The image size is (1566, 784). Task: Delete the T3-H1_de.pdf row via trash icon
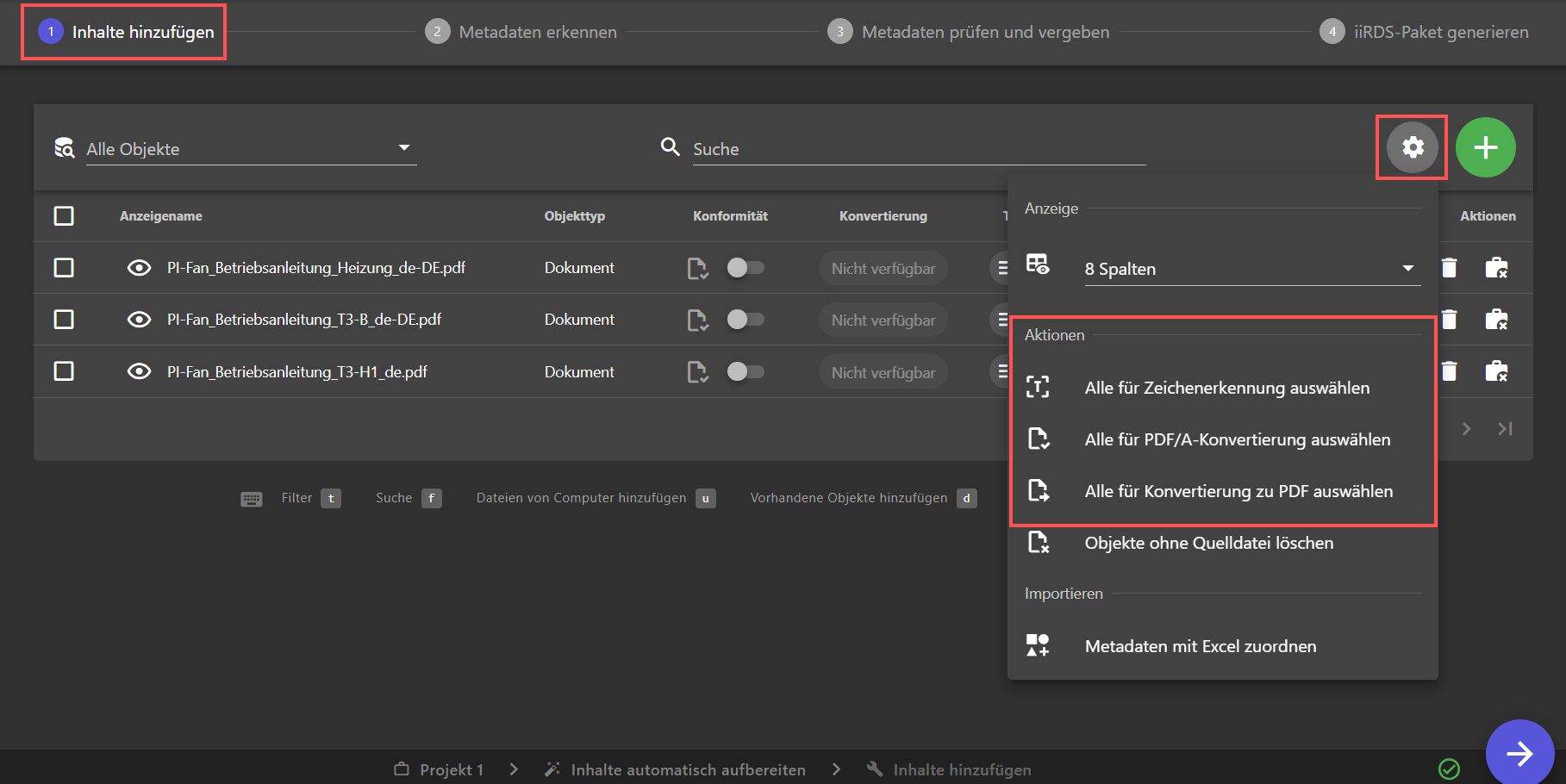[x=1450, y=371]
